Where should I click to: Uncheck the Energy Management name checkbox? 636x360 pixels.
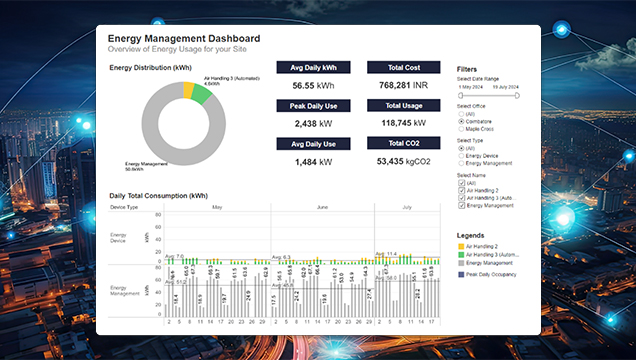462,206
